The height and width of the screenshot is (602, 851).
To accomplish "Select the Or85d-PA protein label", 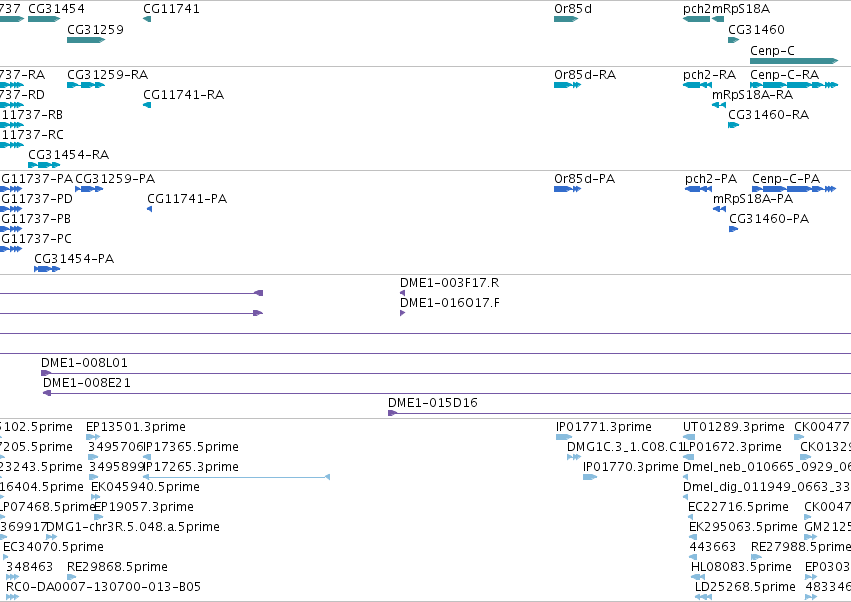I will point(585,179).
